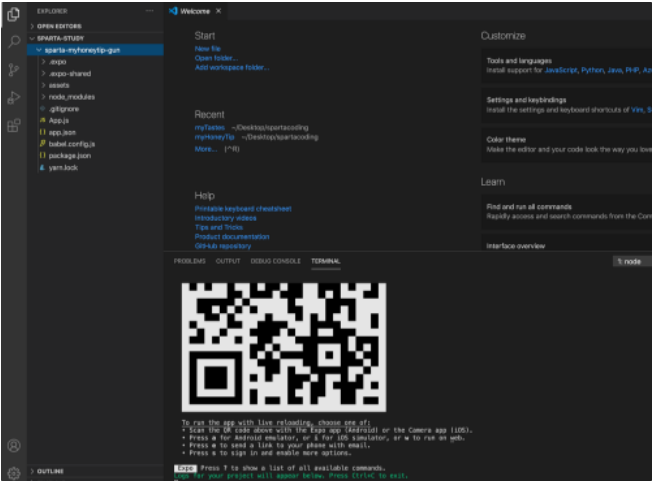Image resolution: width=654 pixels, height=483 pixels.
Task: Open the Search view in activity bar
Action: 14,42
